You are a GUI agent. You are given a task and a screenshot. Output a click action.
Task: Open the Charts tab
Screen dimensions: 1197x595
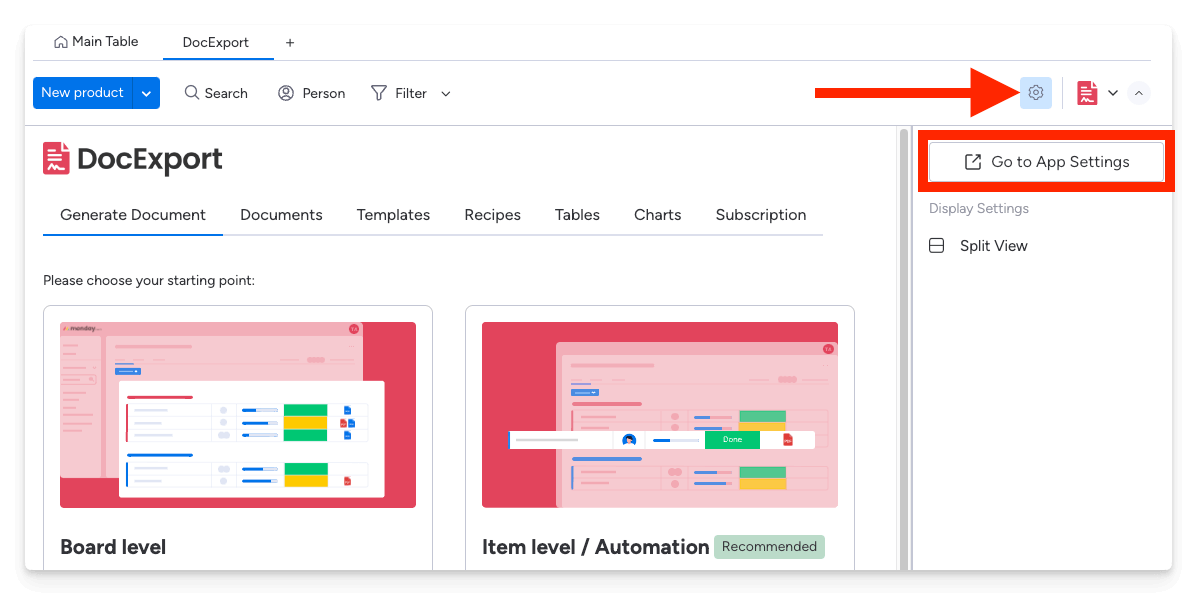coord(657,215)
